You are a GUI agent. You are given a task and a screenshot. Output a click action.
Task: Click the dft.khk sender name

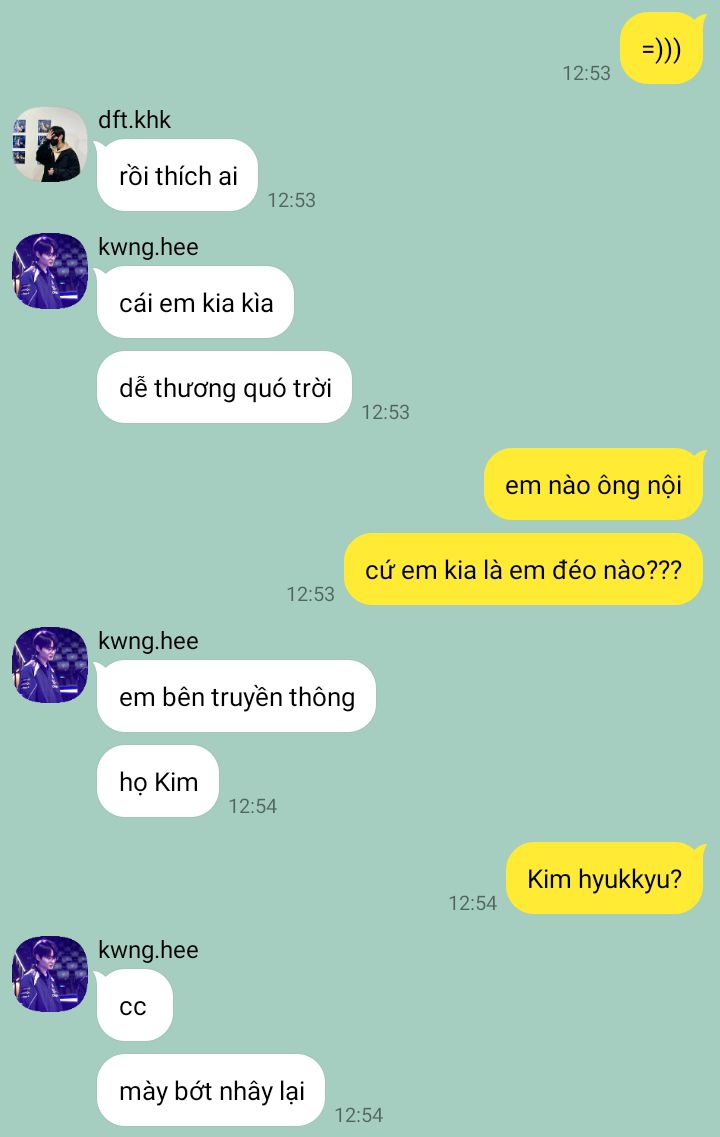click(x=135, y=120)
